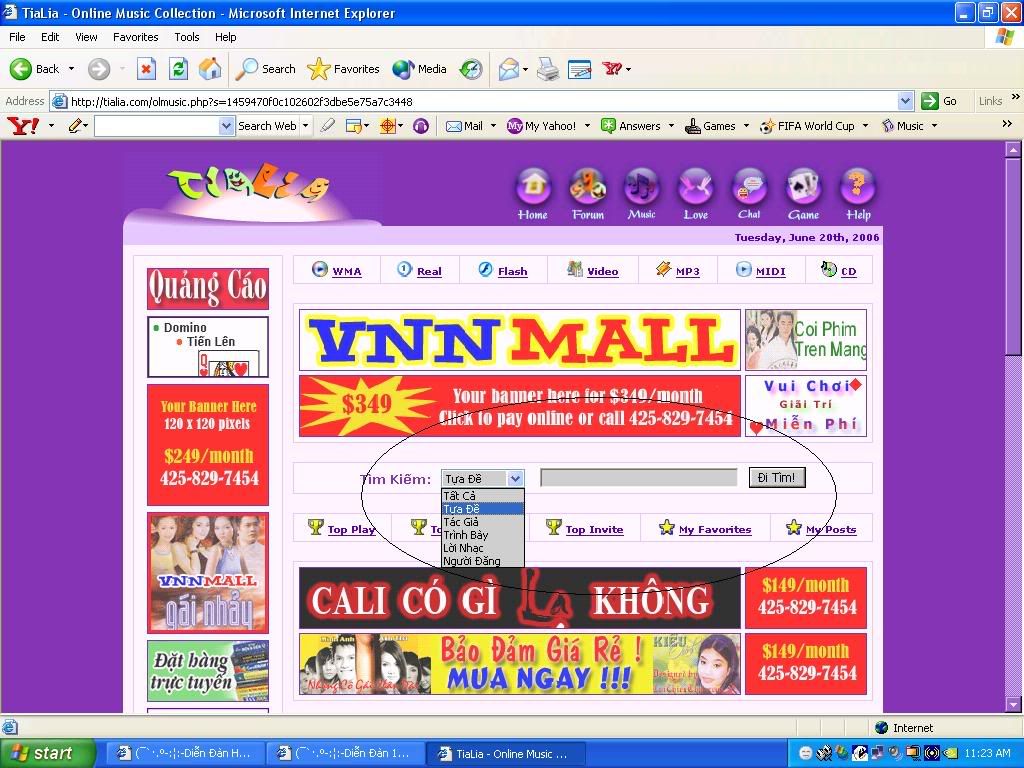Image resolution: width=1024 pixels, height=768 pixels.
Task: Open the Favorites menu
Action: coord(135,37)
